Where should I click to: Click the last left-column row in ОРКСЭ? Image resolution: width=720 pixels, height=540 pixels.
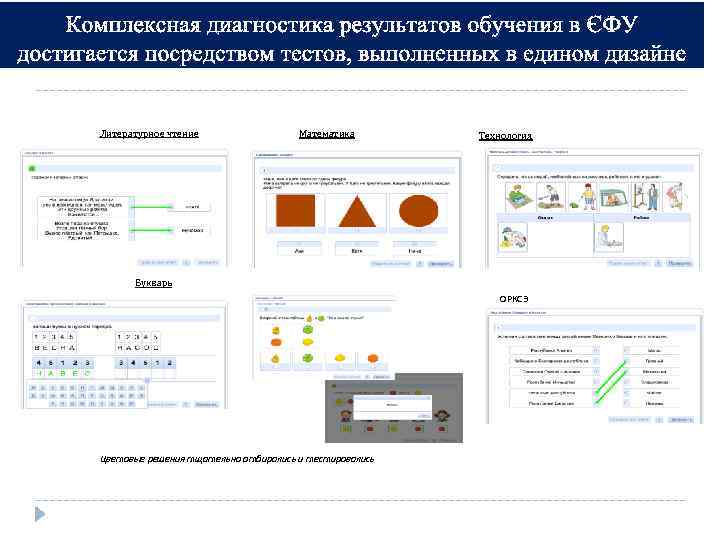555,404
